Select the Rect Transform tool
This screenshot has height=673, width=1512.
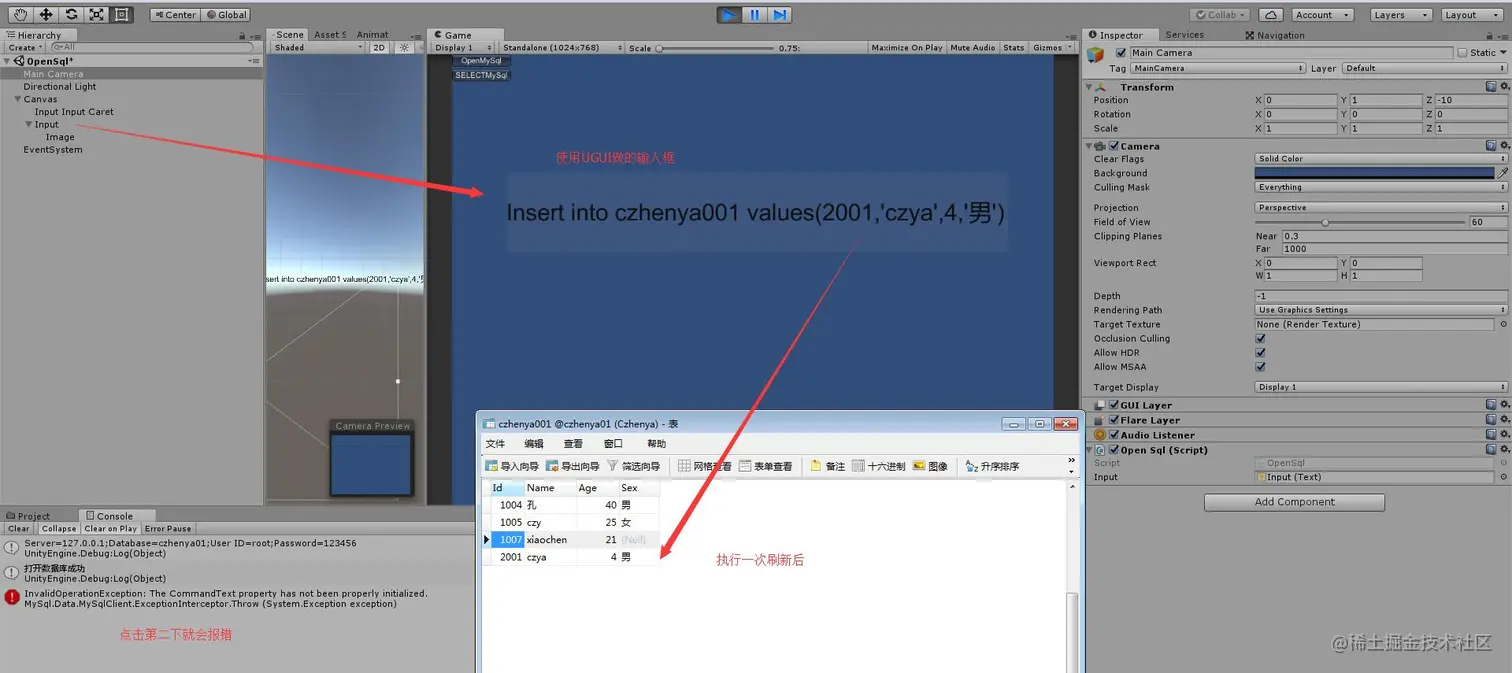121,14
